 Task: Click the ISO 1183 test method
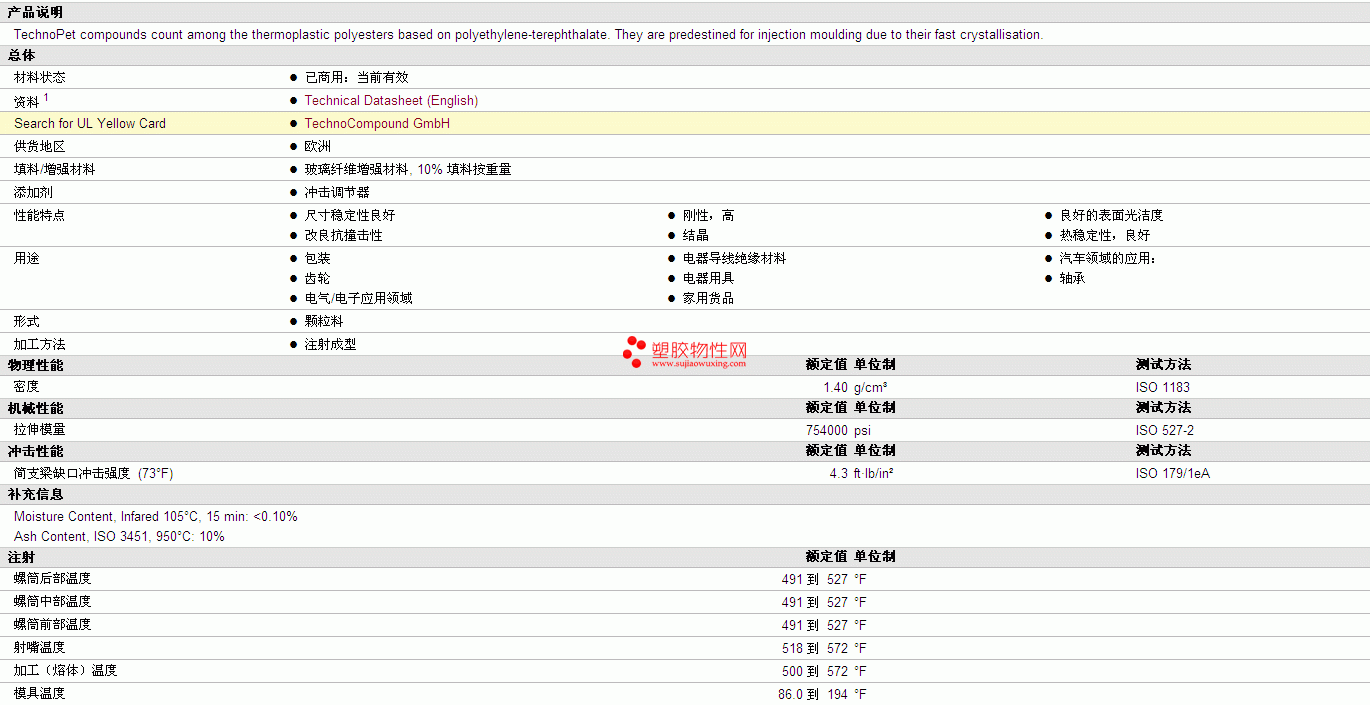[1163, 387]
